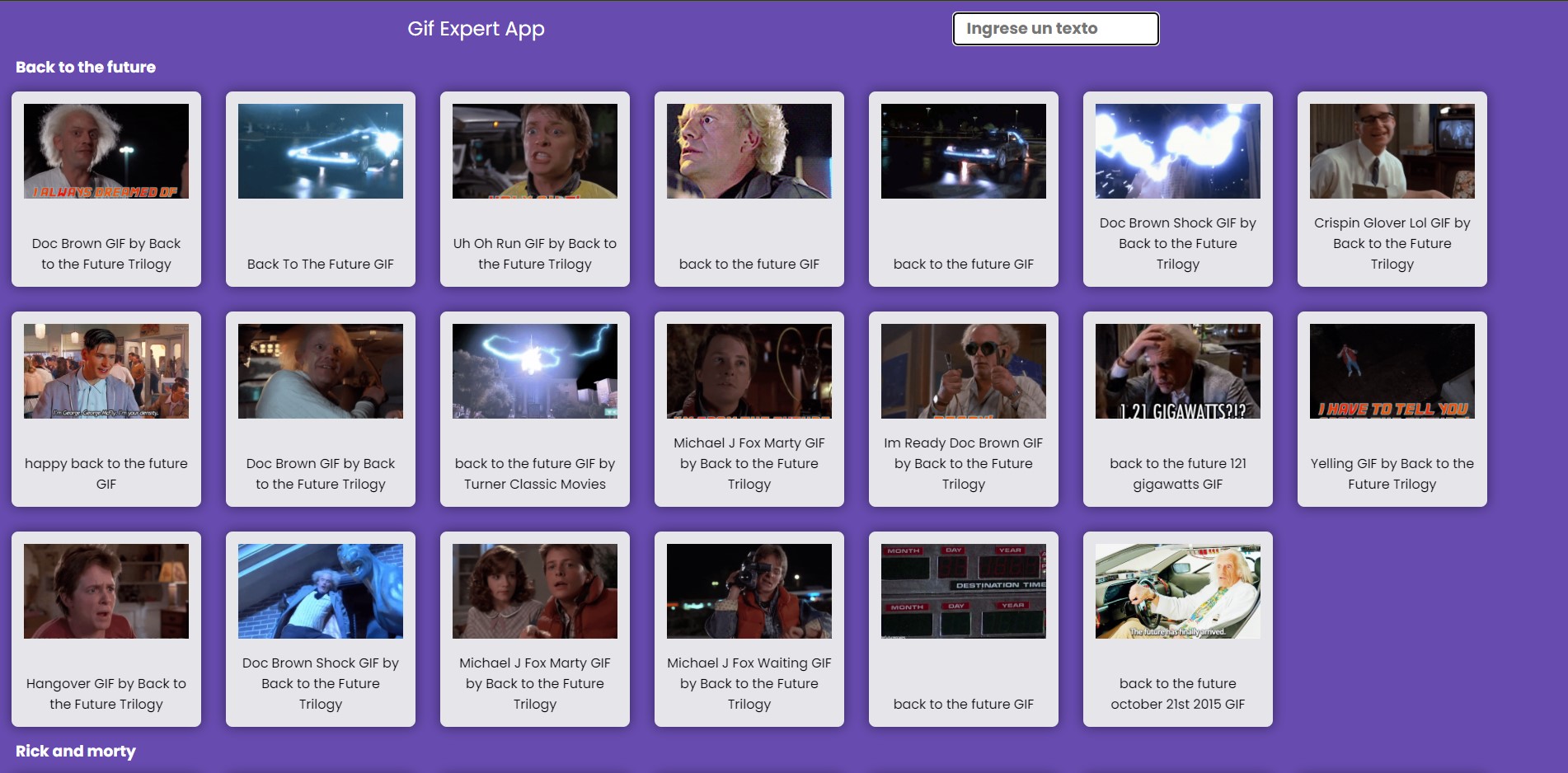The image size is (1568, 773).
Task: View the 'Yelling GIF' by Back to the Future
Action: click(x=1391, y=371)
